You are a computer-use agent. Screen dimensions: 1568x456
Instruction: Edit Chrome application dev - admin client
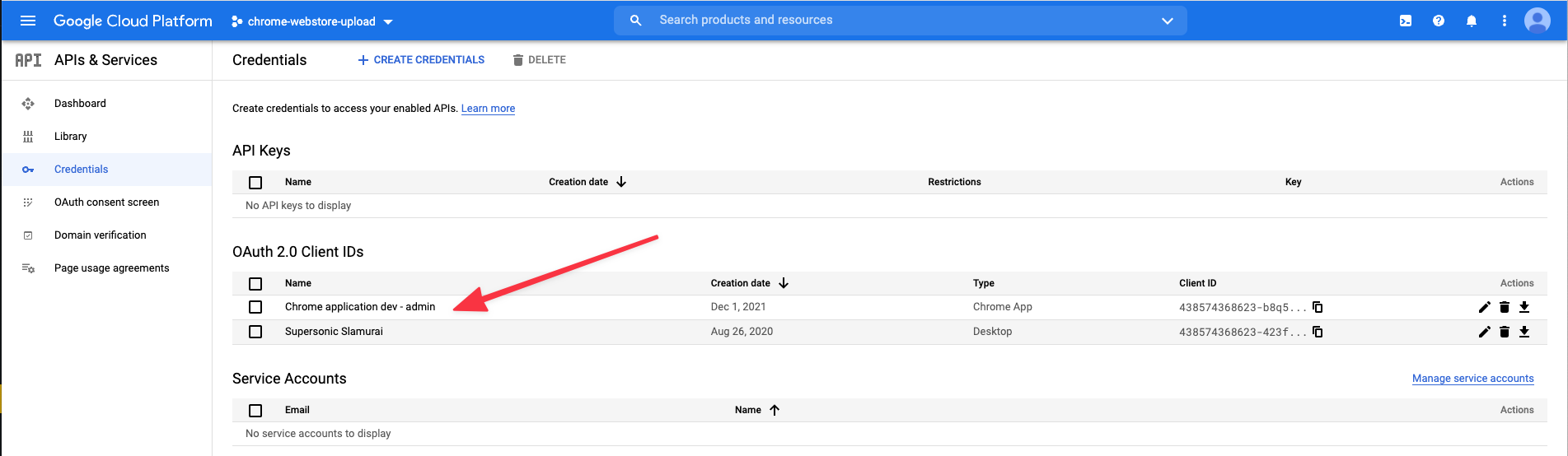pos(1485,307)
